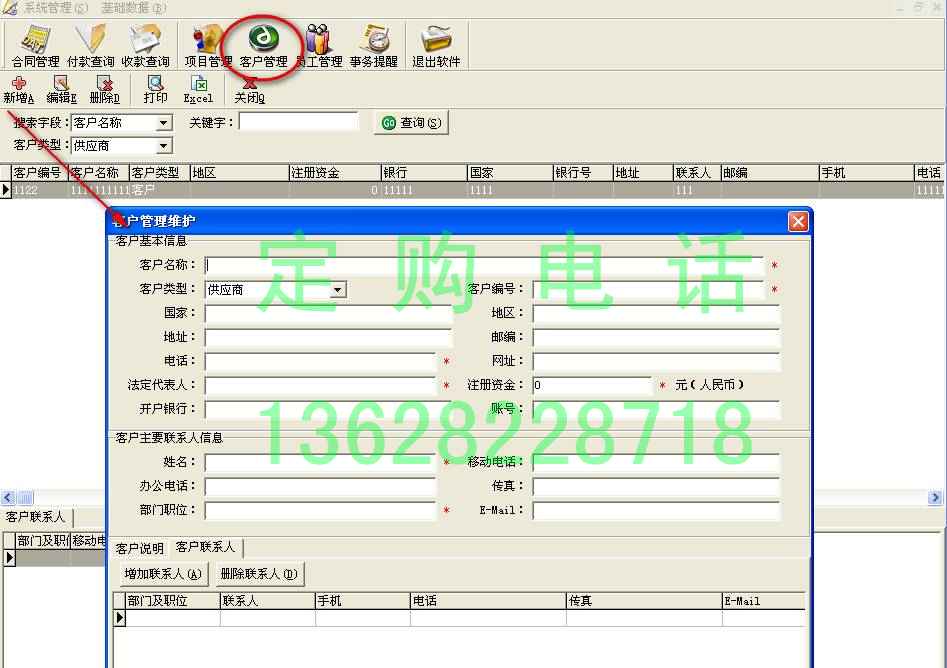Expand 客户类型 dropdown in the dialog
This screenshot has width=947, height=668.
(x=338, y=290)
